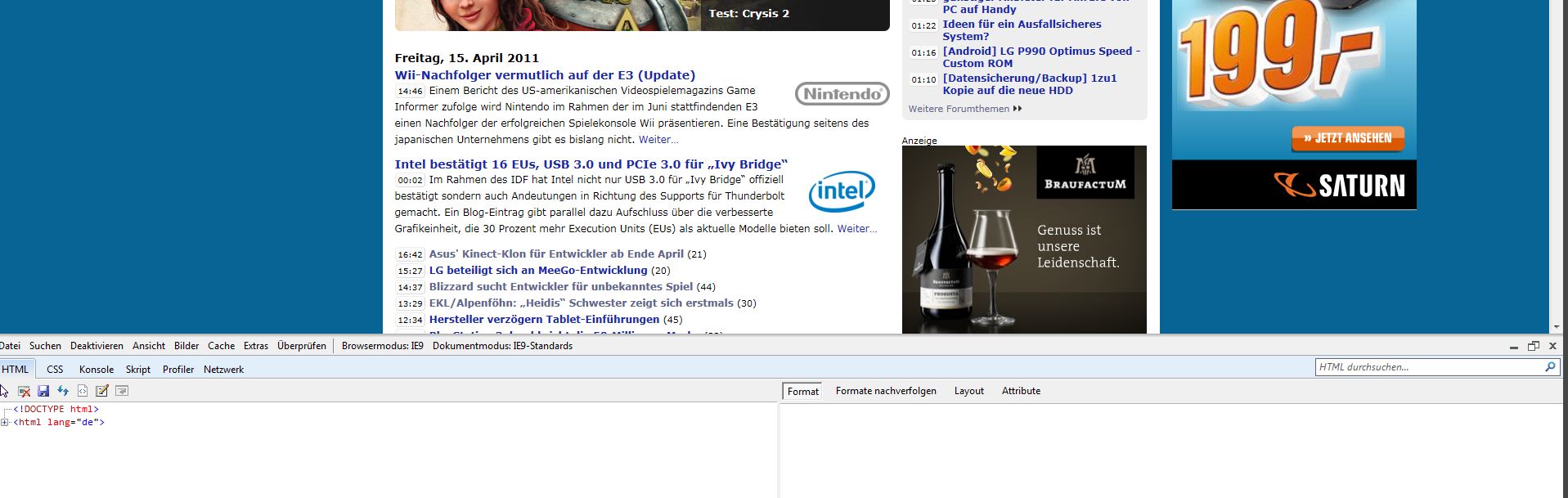Image resolution: width=1568 pixels, height=498 pixels.
Task: Click the magnifier icon in HTML search
Action: coord(1550,367)
